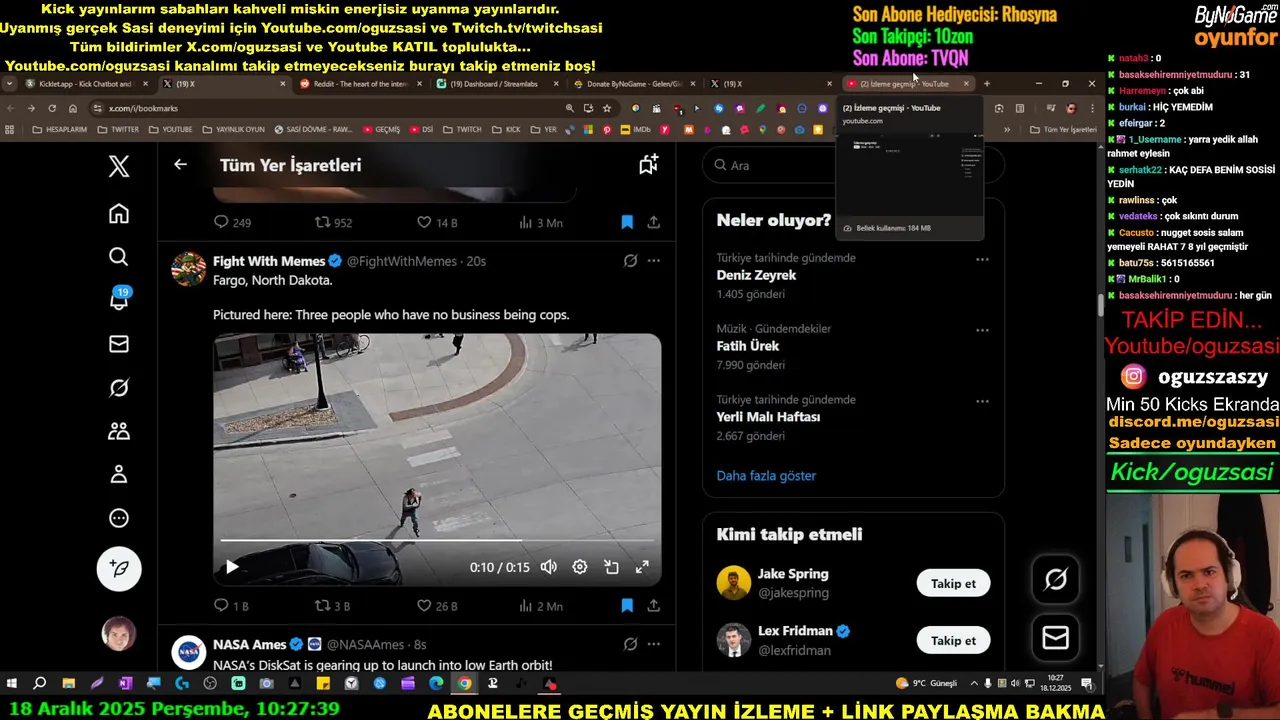Image resolution: width=1280 pixels, height=720 pixels.
Task: Open options for Fatih Ürek trend
Action: click(982, 330)
